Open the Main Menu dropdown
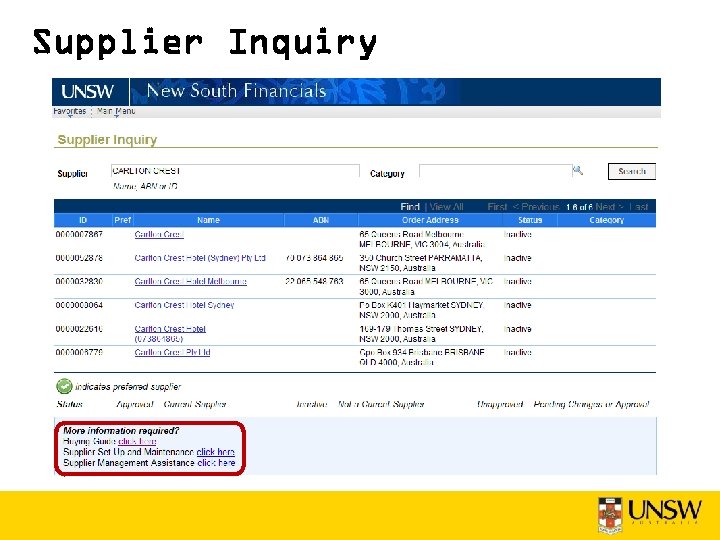720x540 pixels. pos(116,111)
